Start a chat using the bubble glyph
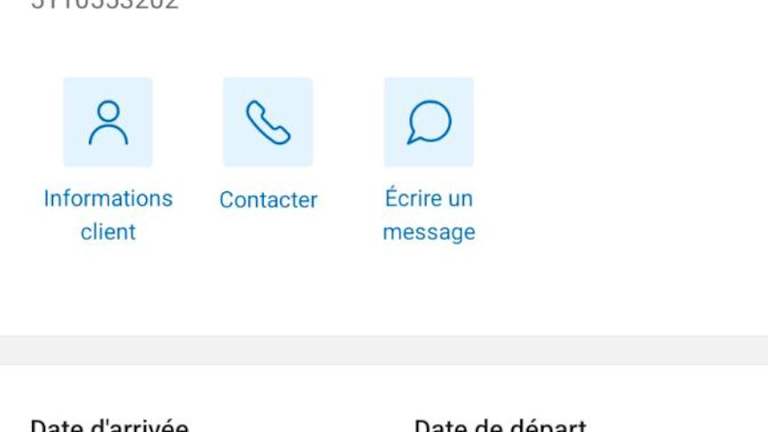The height and width of the screenshot is (432, 768). click(x=429, y=122)
